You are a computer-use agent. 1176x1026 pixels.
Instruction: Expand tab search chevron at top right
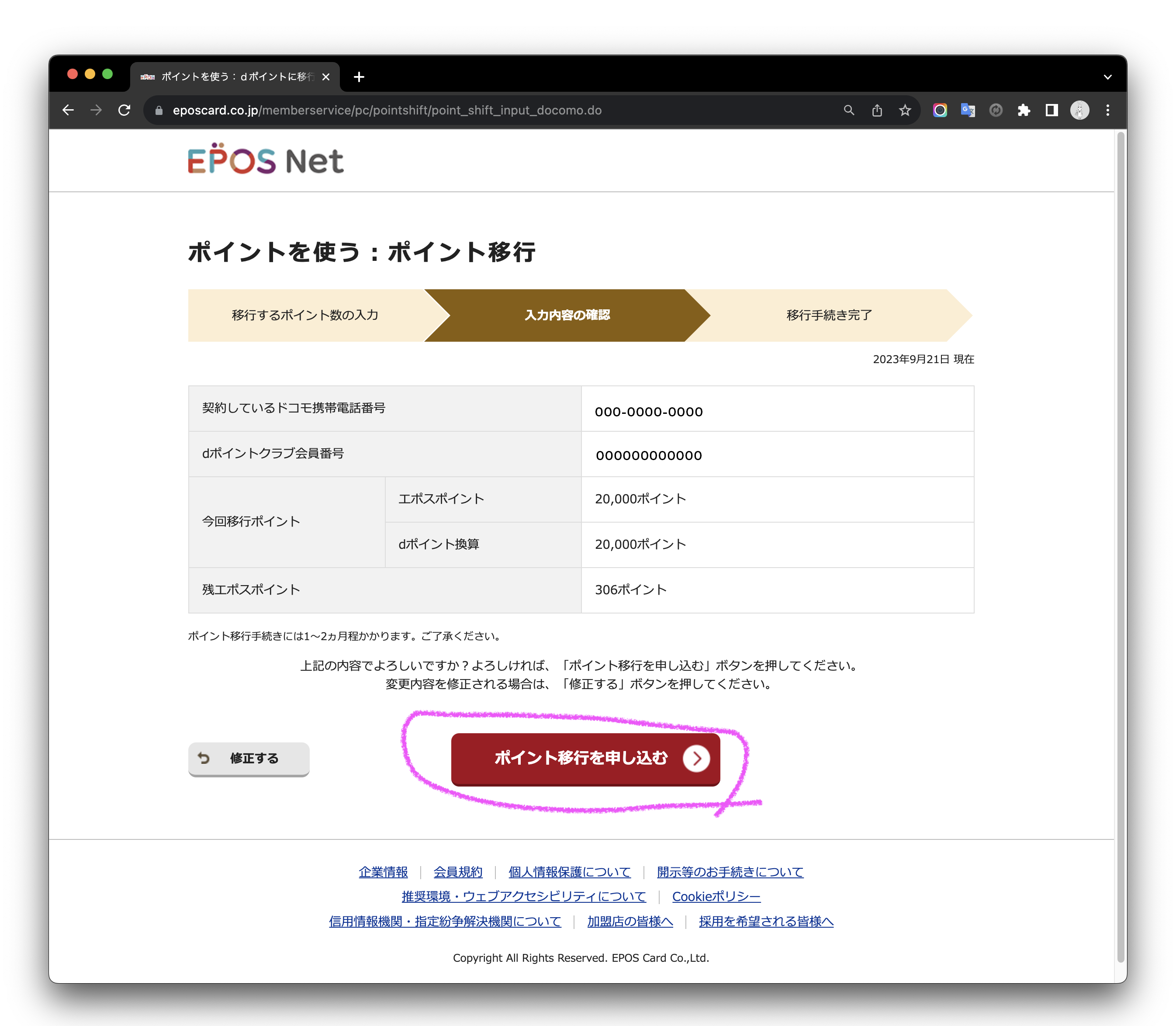pyautogui.click(x=1107, y=77)
